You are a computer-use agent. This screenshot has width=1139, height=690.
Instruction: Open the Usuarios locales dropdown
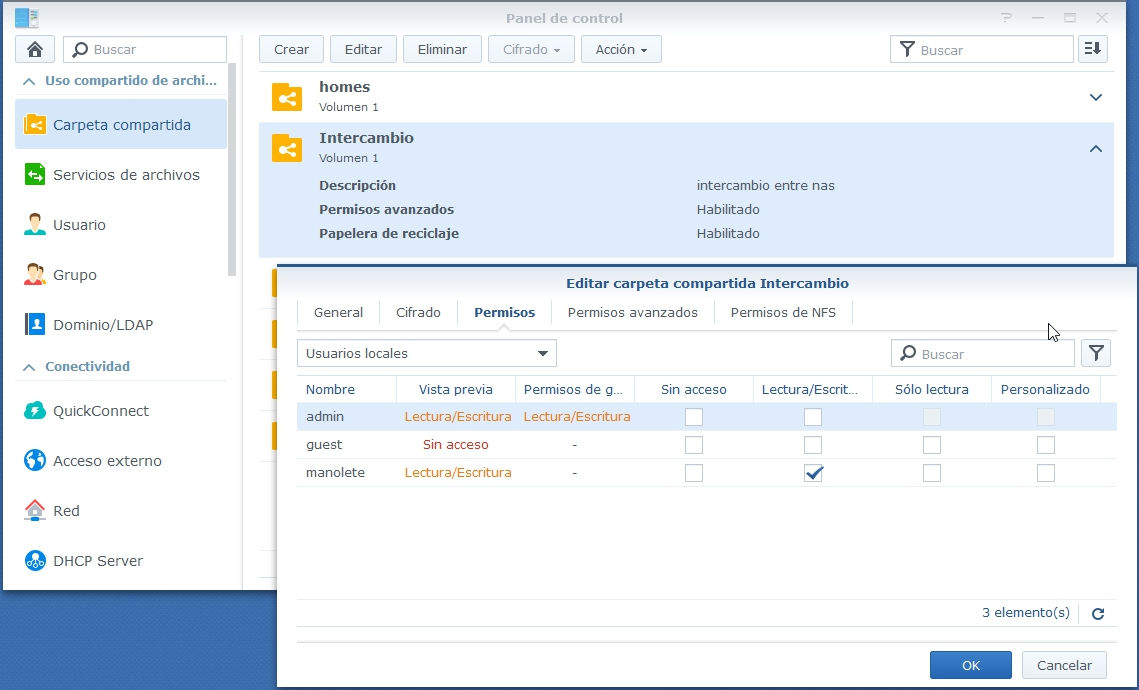(x=427, y=353)
